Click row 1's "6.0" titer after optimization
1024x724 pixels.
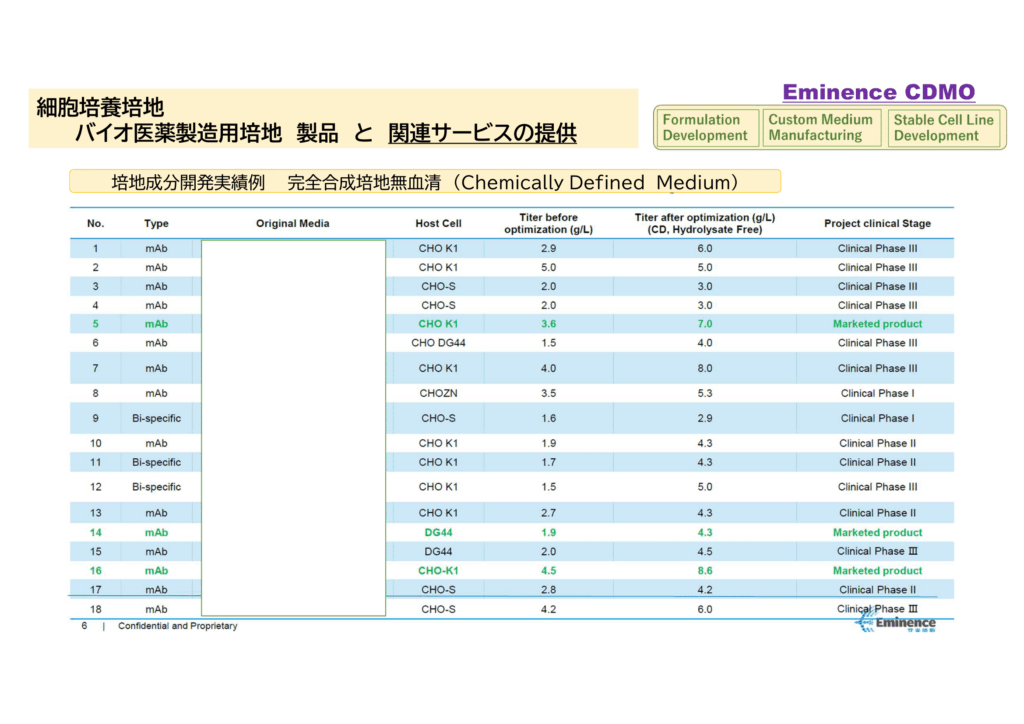coord(705,248)
